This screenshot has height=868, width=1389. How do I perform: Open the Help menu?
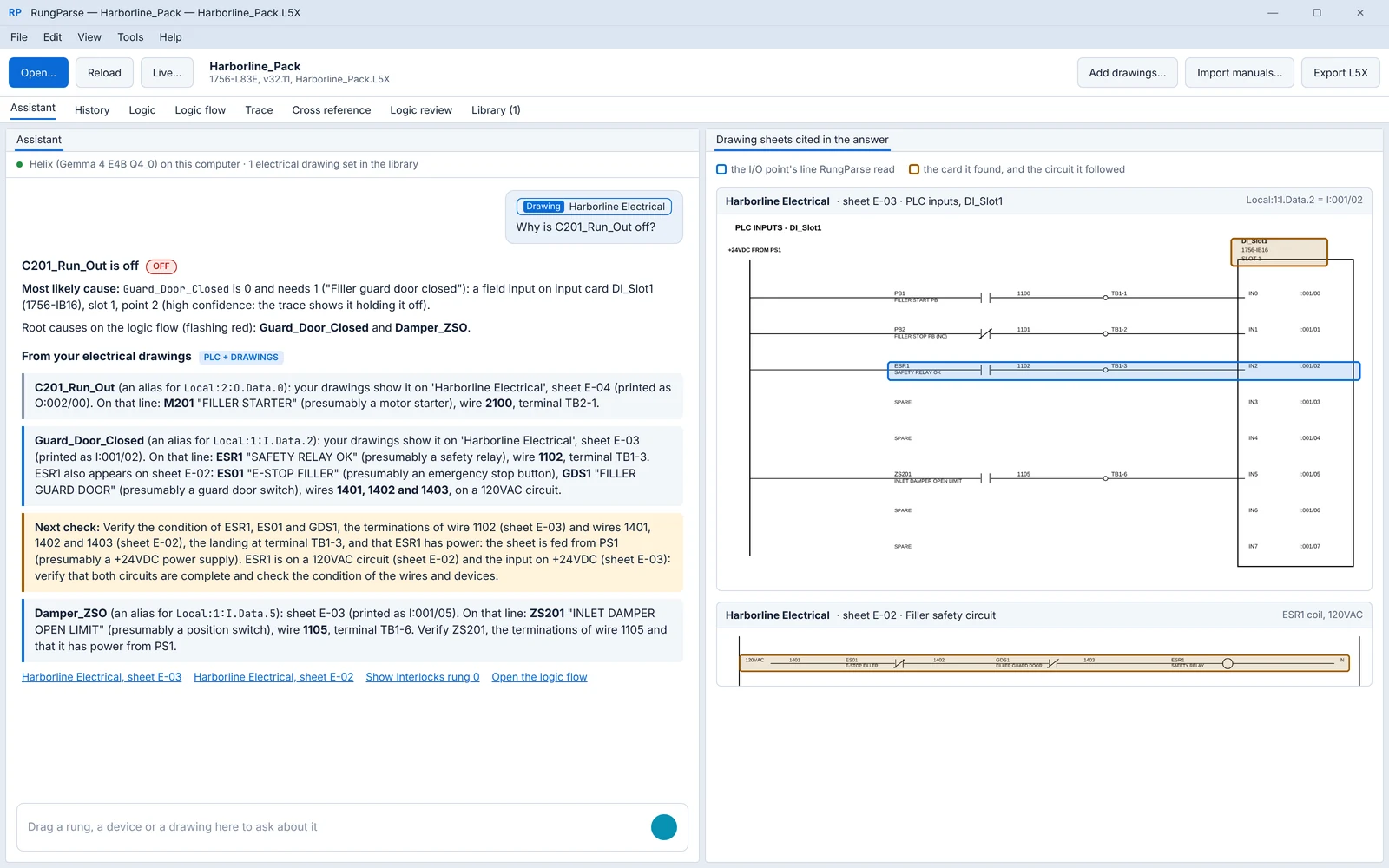point(171,37)
